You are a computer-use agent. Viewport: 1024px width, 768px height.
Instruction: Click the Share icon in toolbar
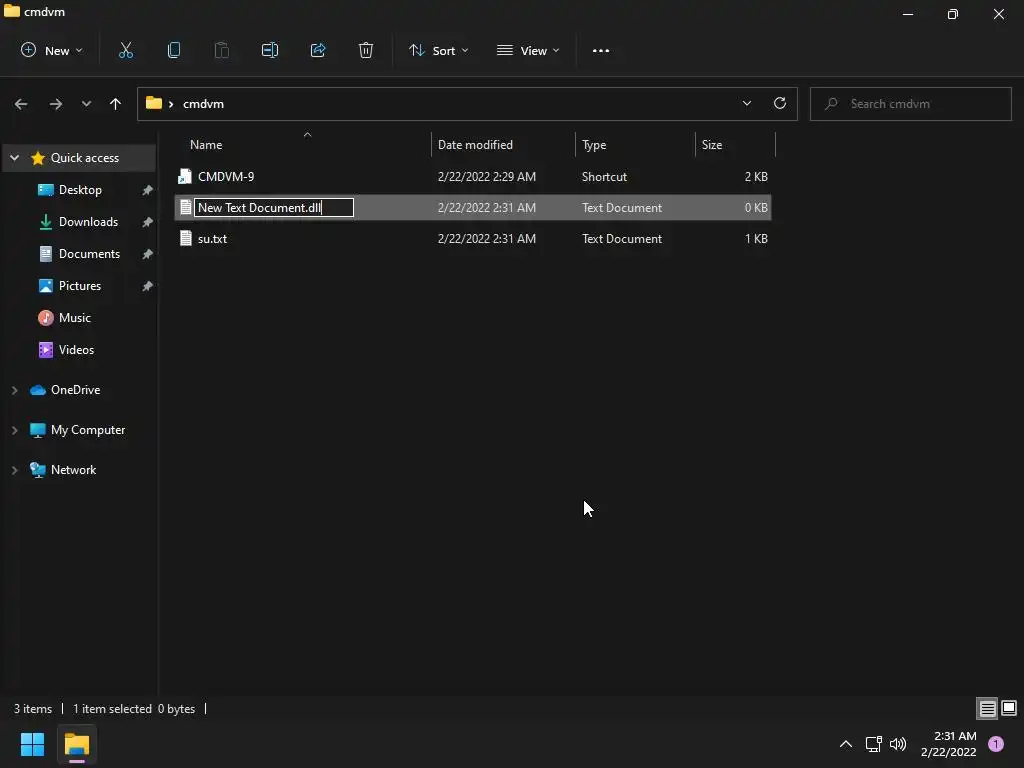coord(318,50)
